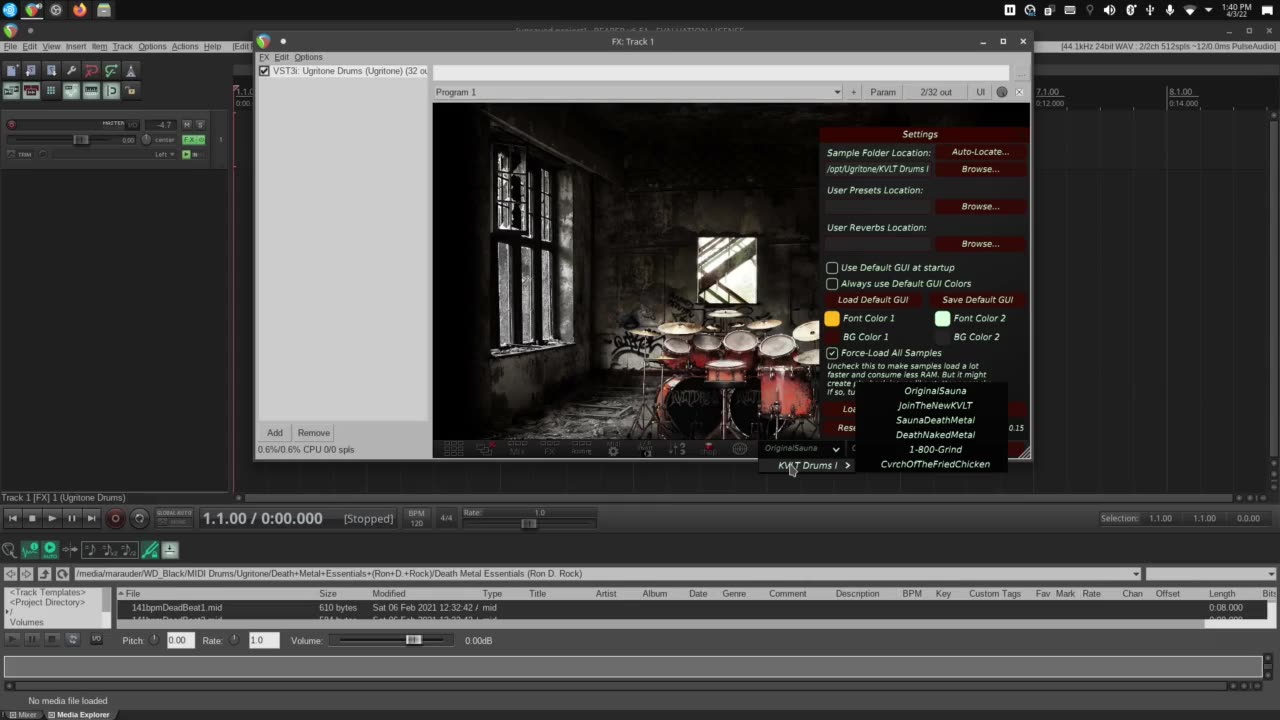
Task: Open settings gear icon in Ugritone plugin
Action: [x=613, y=450]
